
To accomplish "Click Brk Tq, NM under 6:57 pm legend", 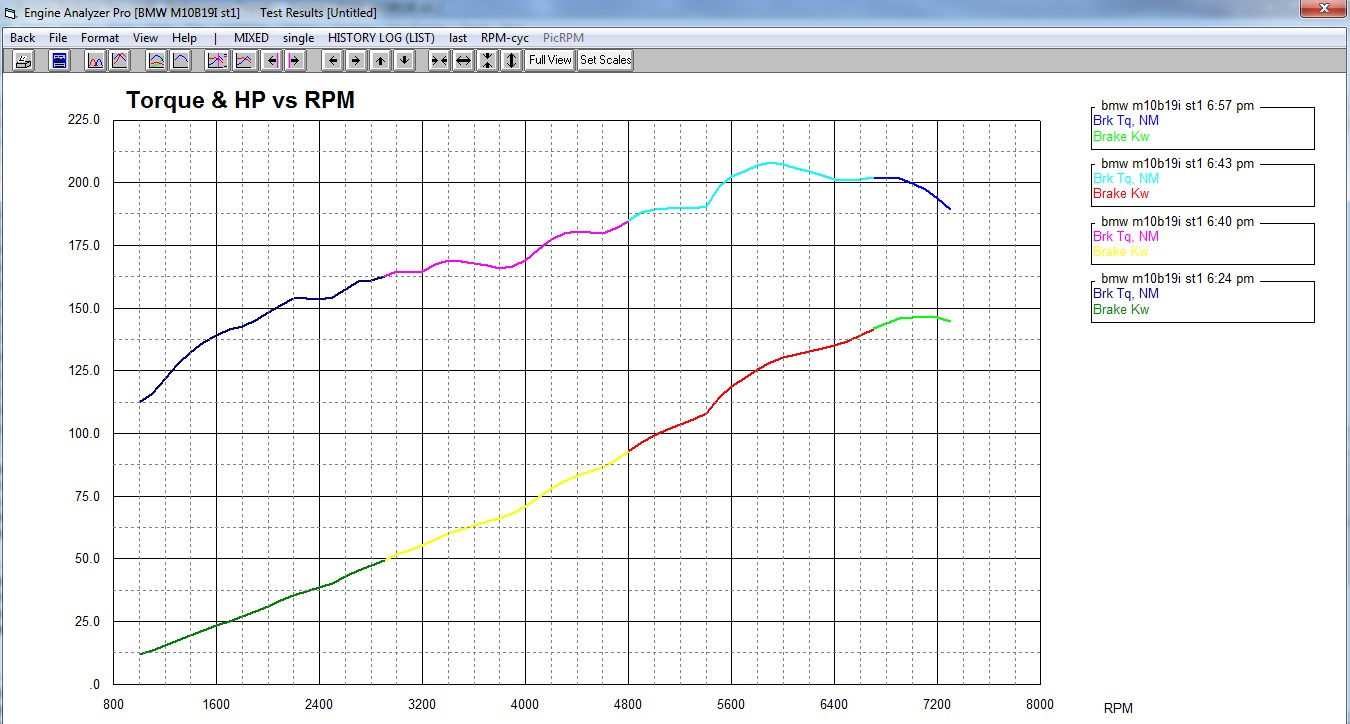I will (x=1126, y=121).
